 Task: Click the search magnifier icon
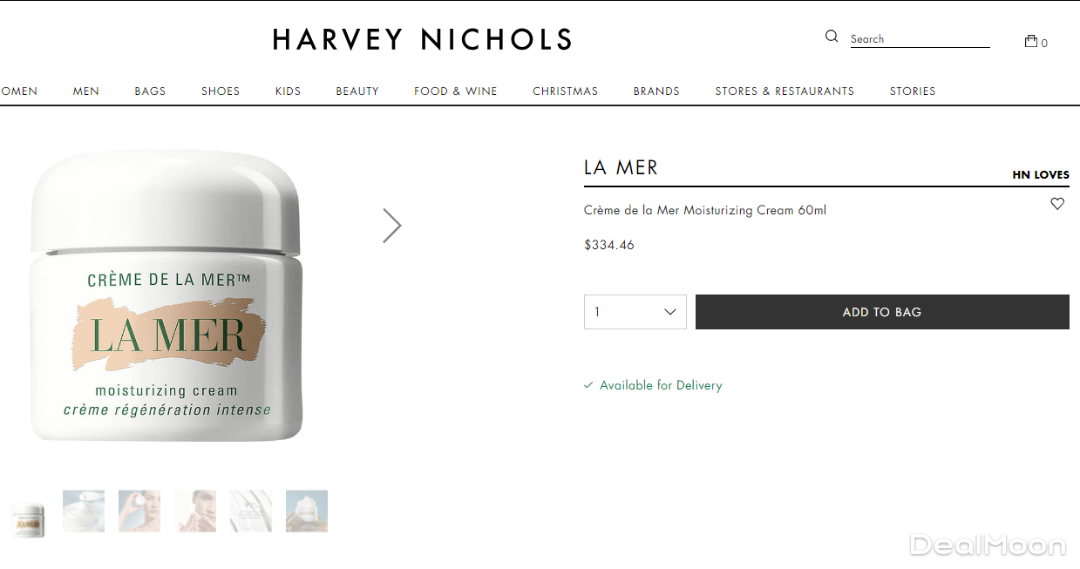coord(831,37)
